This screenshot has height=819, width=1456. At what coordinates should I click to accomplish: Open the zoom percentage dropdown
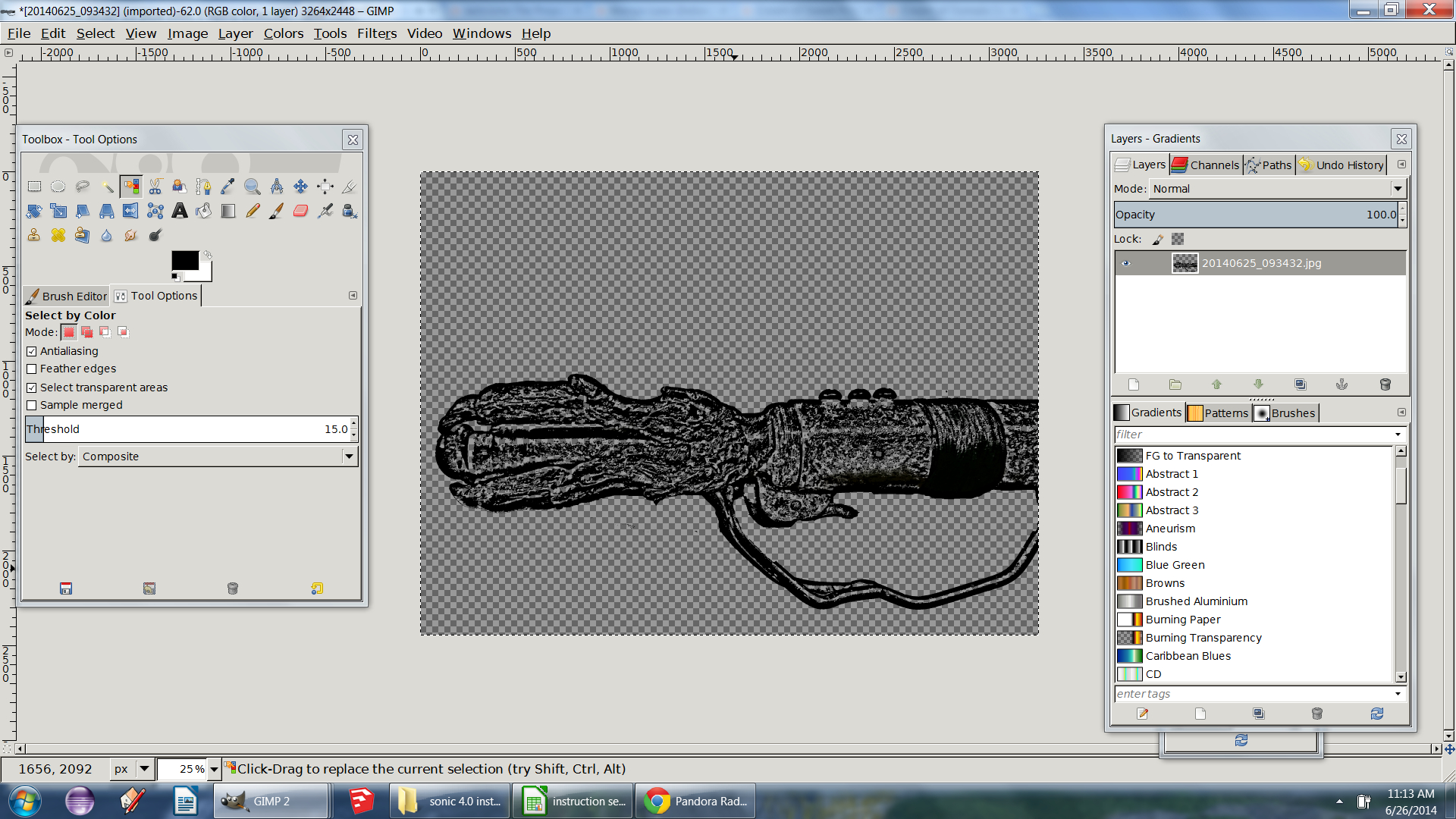pyautogui.click(x=214, y=769)
